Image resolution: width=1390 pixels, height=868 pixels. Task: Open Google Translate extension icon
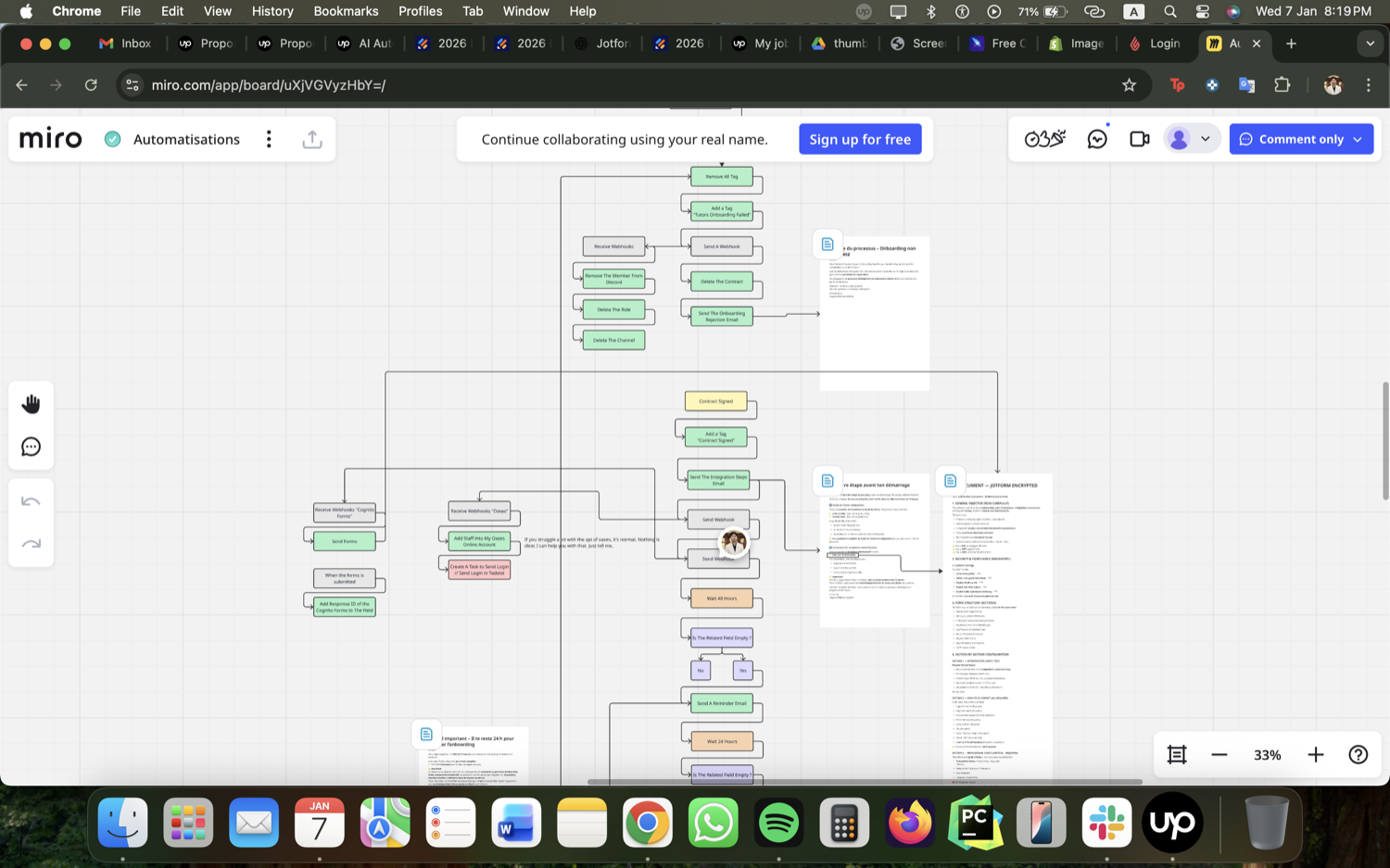click(1247, 85)
